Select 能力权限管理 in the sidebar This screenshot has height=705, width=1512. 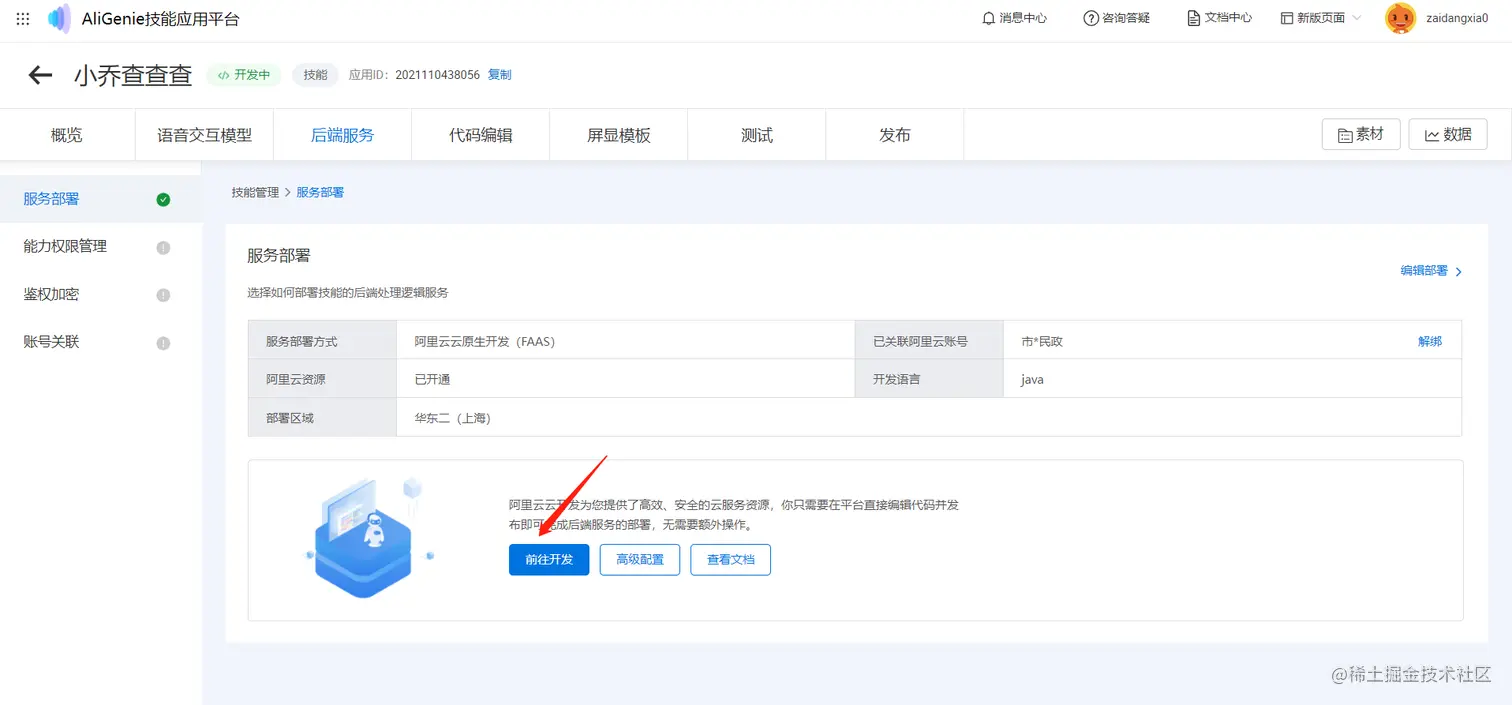pyautogui.click(x=100, y=246)
